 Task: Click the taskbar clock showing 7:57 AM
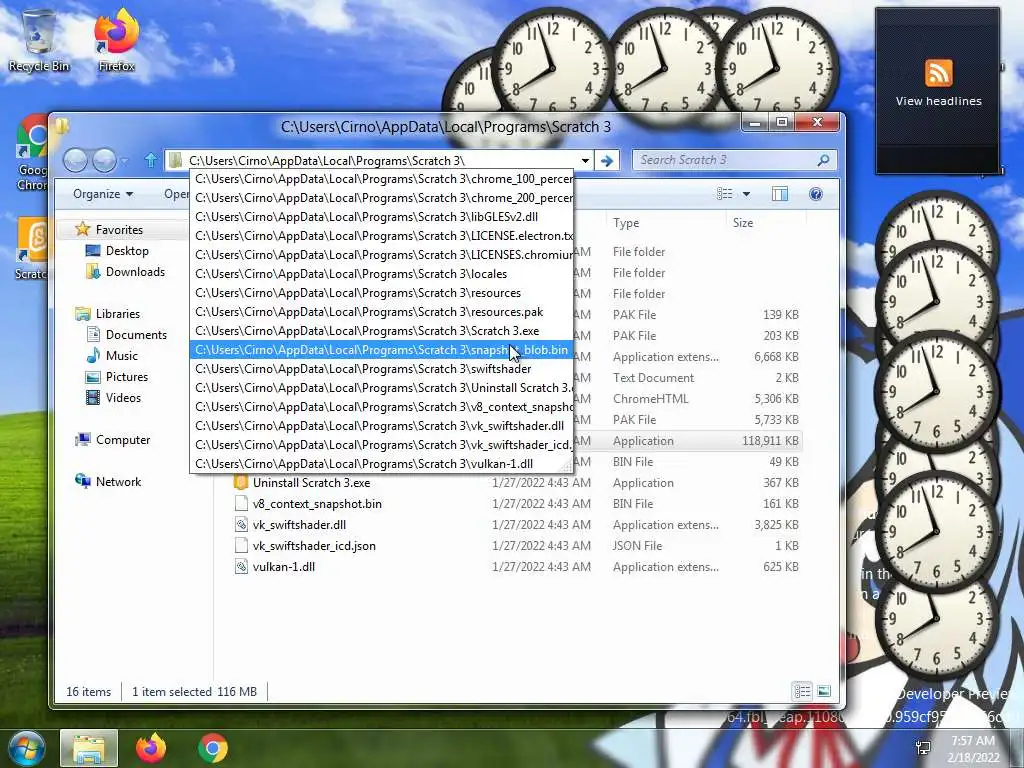point(973,748)
